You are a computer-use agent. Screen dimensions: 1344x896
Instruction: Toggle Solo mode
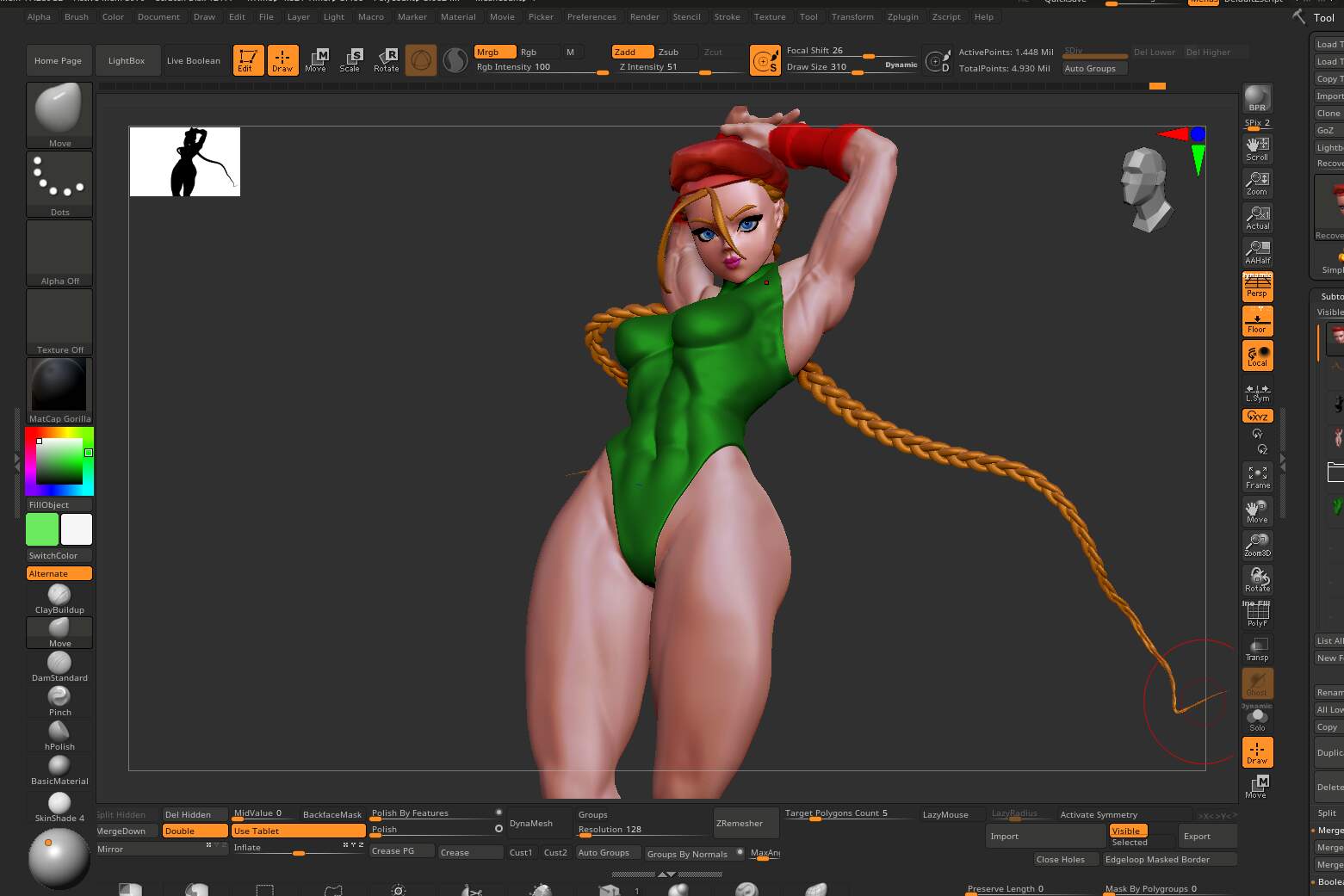click(x=1257, y=719)
